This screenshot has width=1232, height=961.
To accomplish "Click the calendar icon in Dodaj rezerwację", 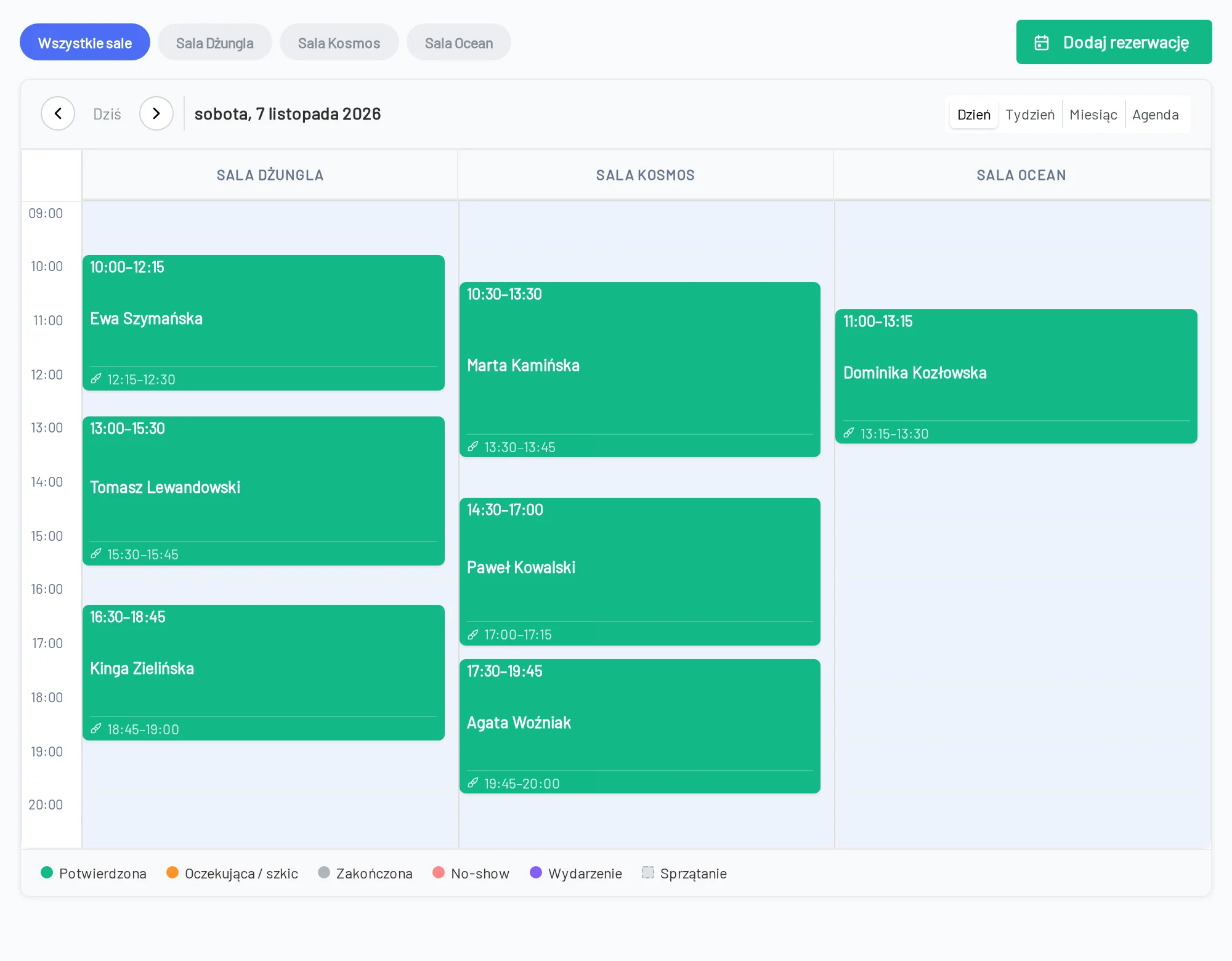I will tap(1042, 43).
